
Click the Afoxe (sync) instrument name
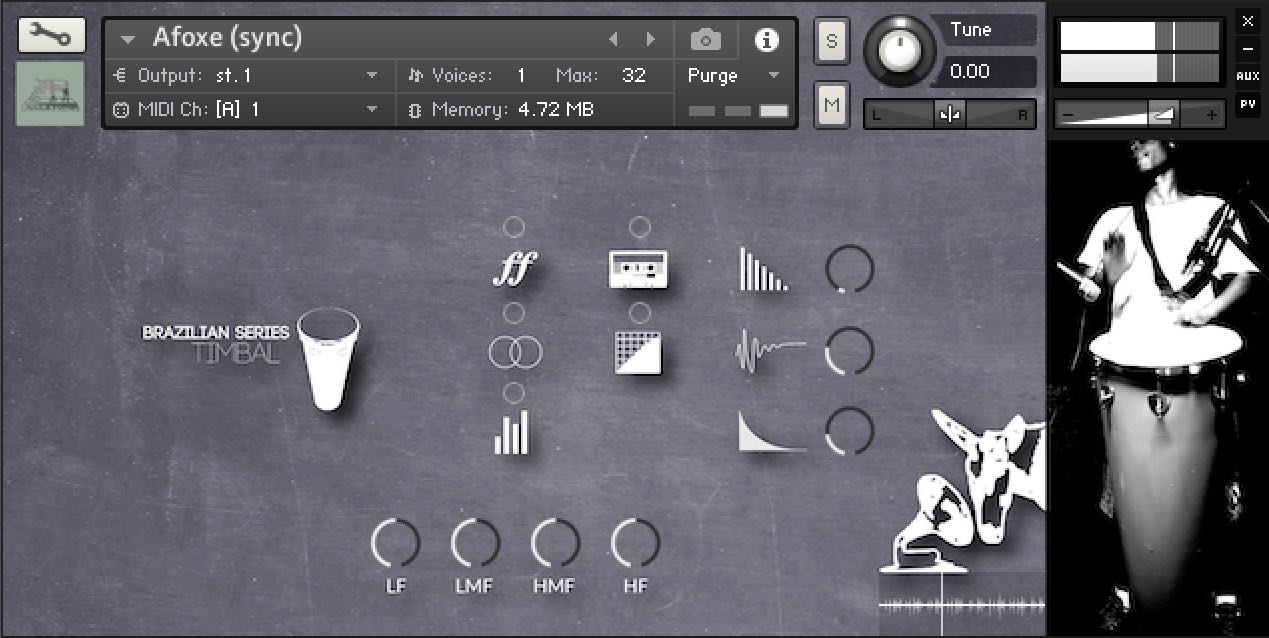click(x=227, y=39)
